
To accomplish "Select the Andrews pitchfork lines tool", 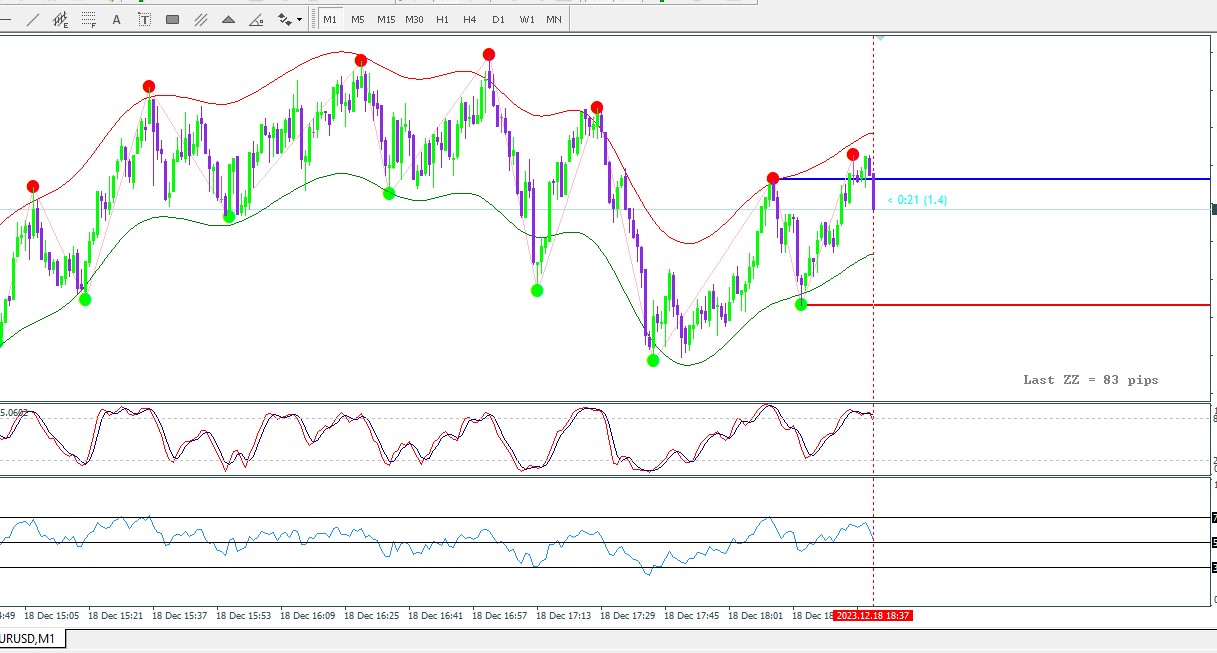I will pyautogui.click(x=200, y=19).
